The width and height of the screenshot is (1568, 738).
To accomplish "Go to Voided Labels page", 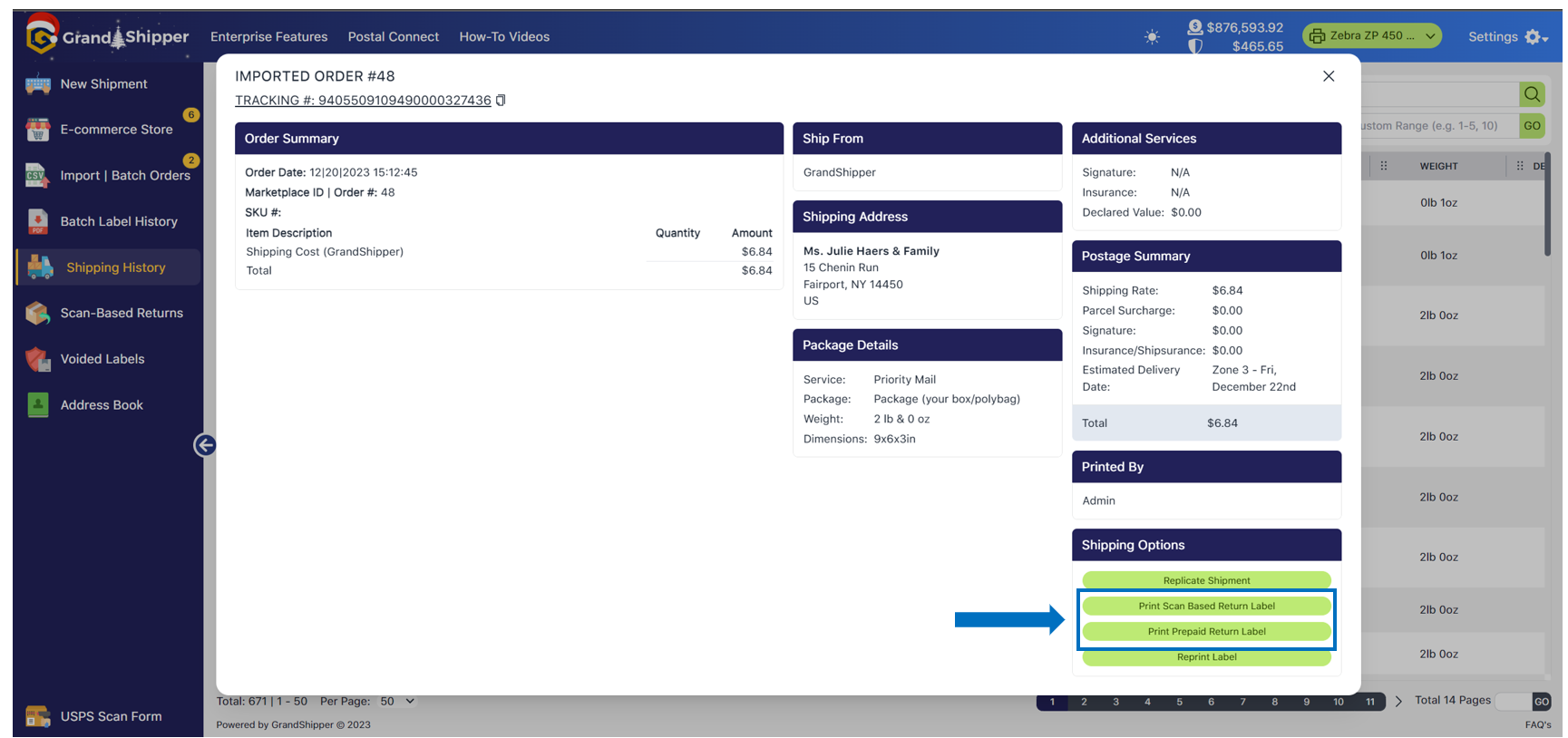I will (x=102, y=359).
